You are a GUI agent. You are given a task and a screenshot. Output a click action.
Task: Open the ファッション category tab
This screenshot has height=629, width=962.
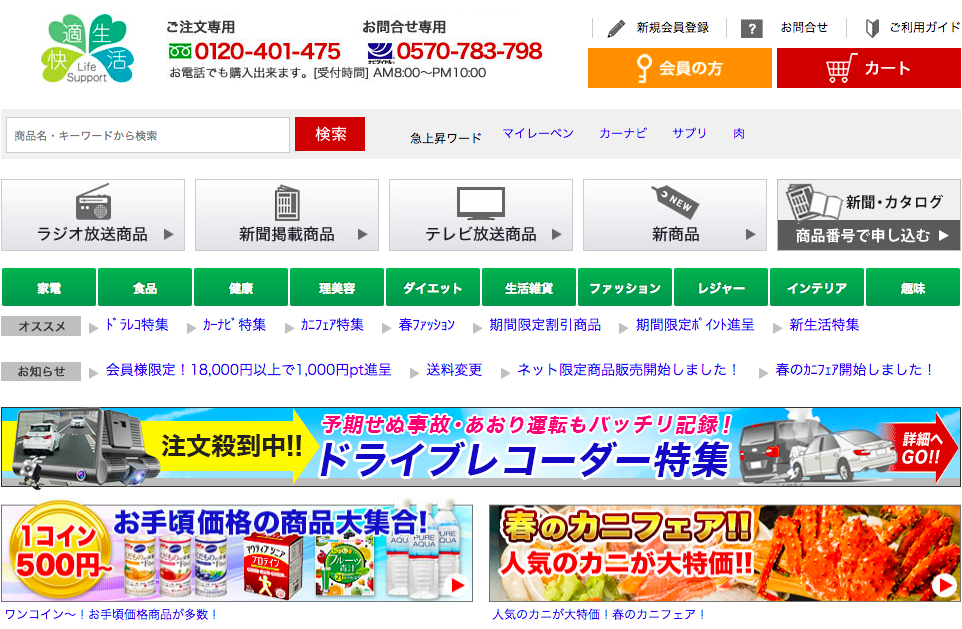[625, 287]
